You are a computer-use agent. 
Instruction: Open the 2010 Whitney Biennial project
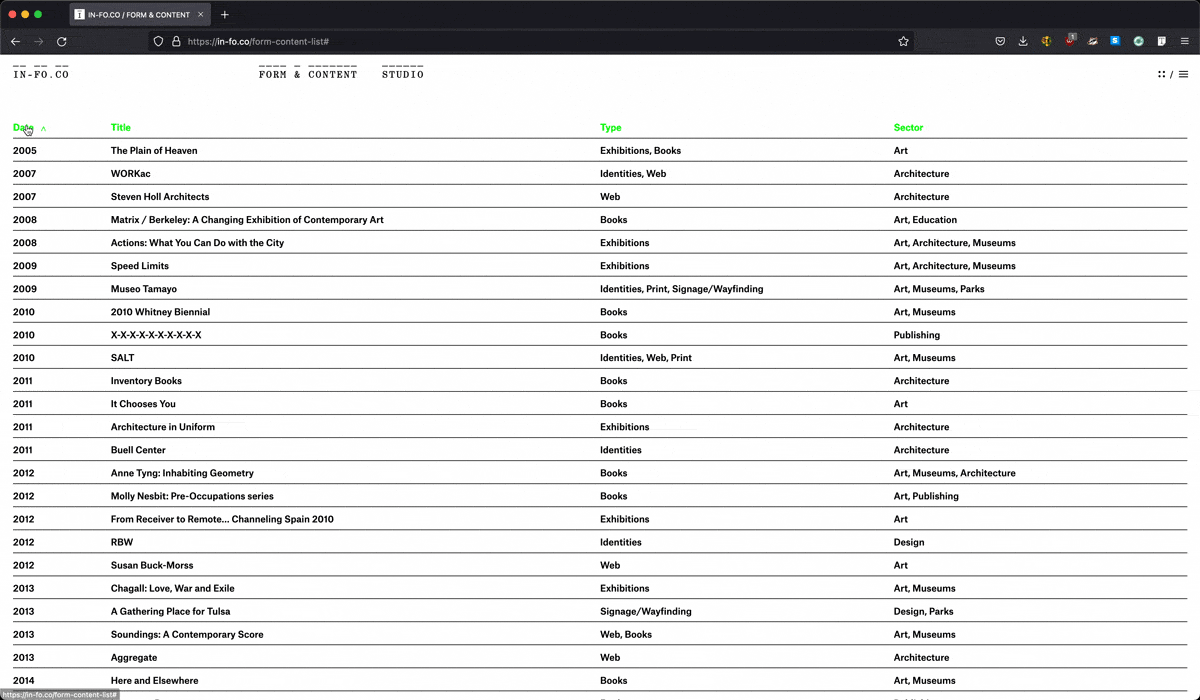point(160,312)
